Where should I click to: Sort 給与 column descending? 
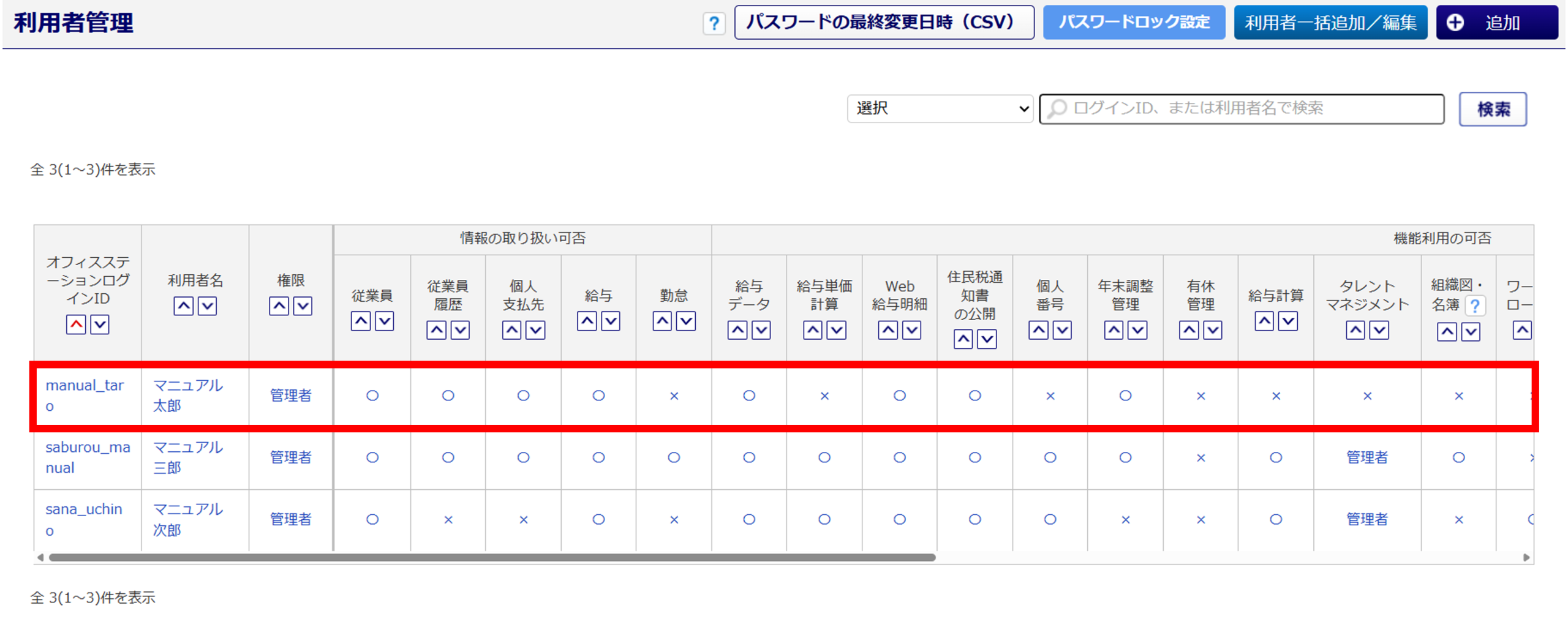click(611, 321)
